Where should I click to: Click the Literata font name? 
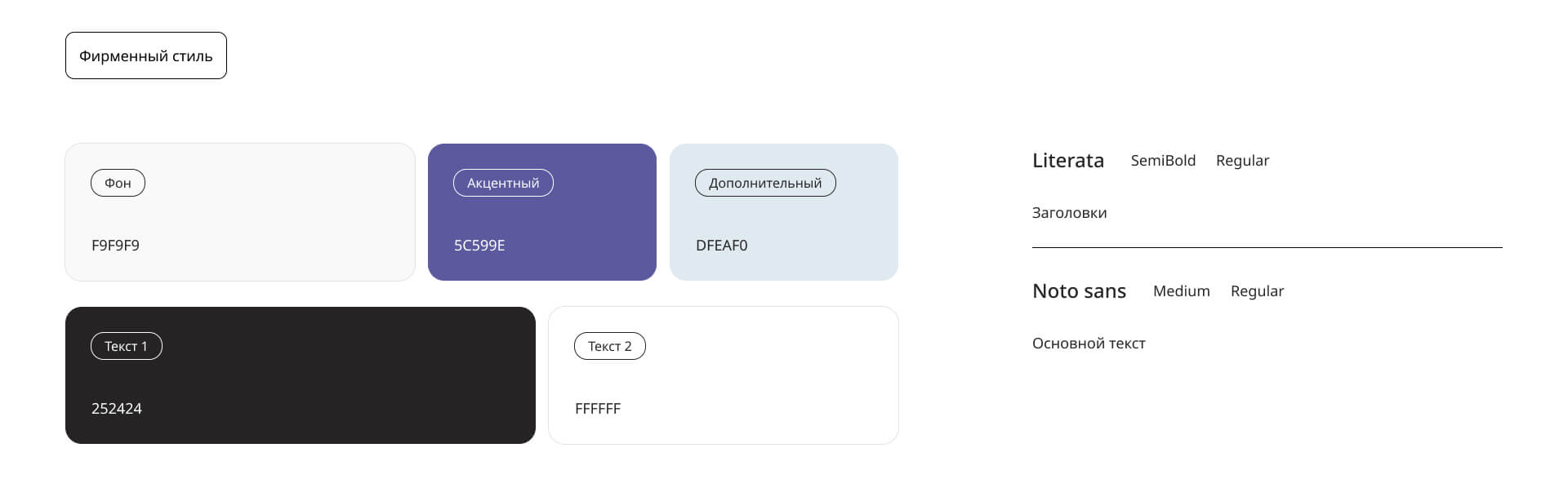pos(1067,161)
